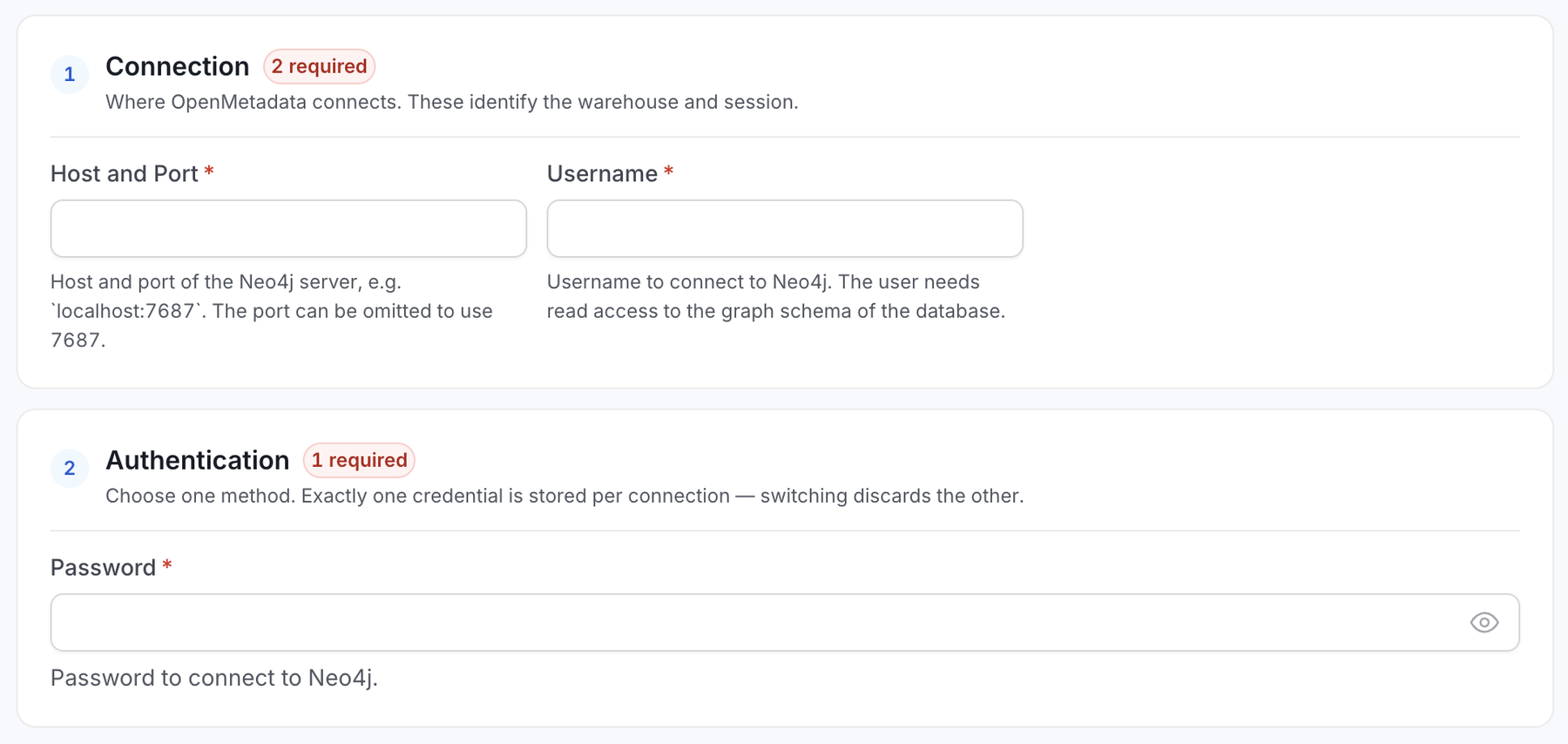Image resolution: width=1568 pixels, height=744 pixels.
Task: Click the Connection section heading
Action: point(178,66)
